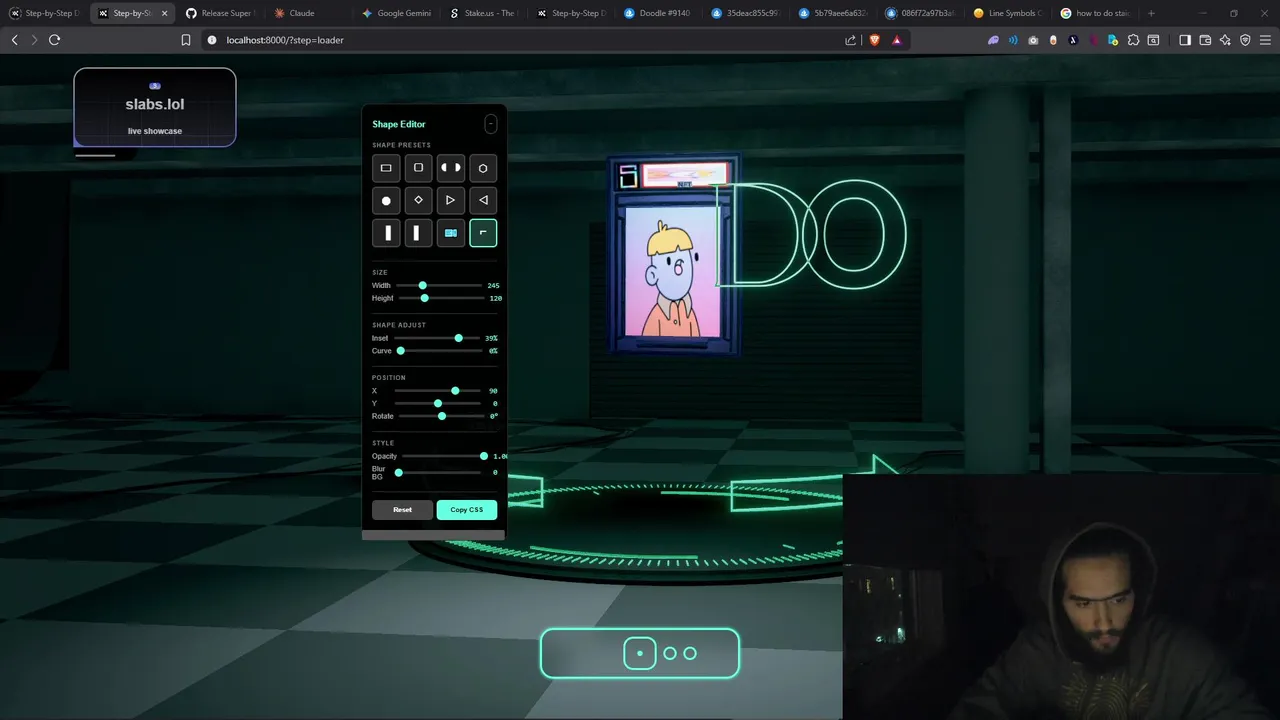
Task: Select the active first step indicator
Action: click(640, 653)
